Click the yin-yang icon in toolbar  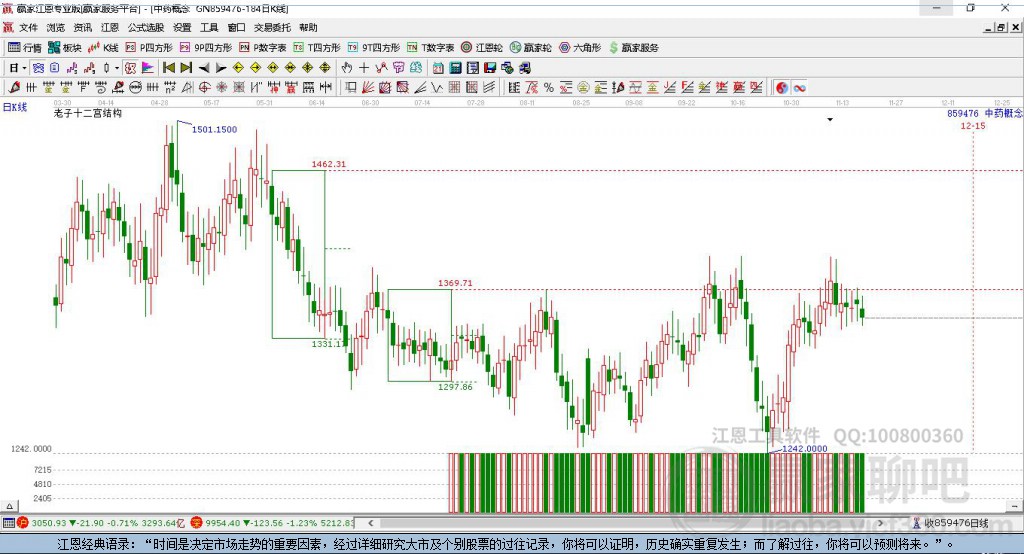(782, 88)
